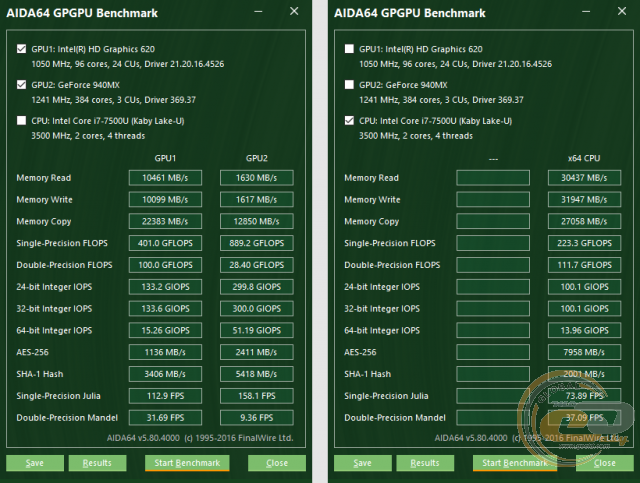
Task: Select the 133.2 GIOPS value
Action: pyautogui.click(x=165, y=287)
